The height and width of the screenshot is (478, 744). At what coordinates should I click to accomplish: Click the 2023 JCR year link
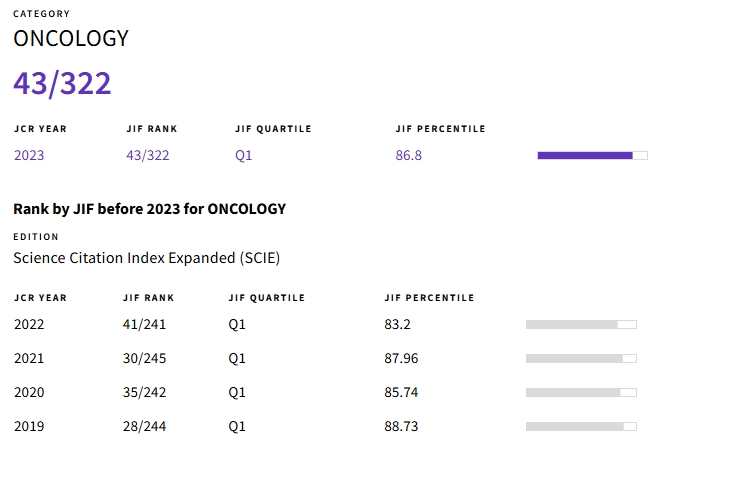click(x=29, y=155)
